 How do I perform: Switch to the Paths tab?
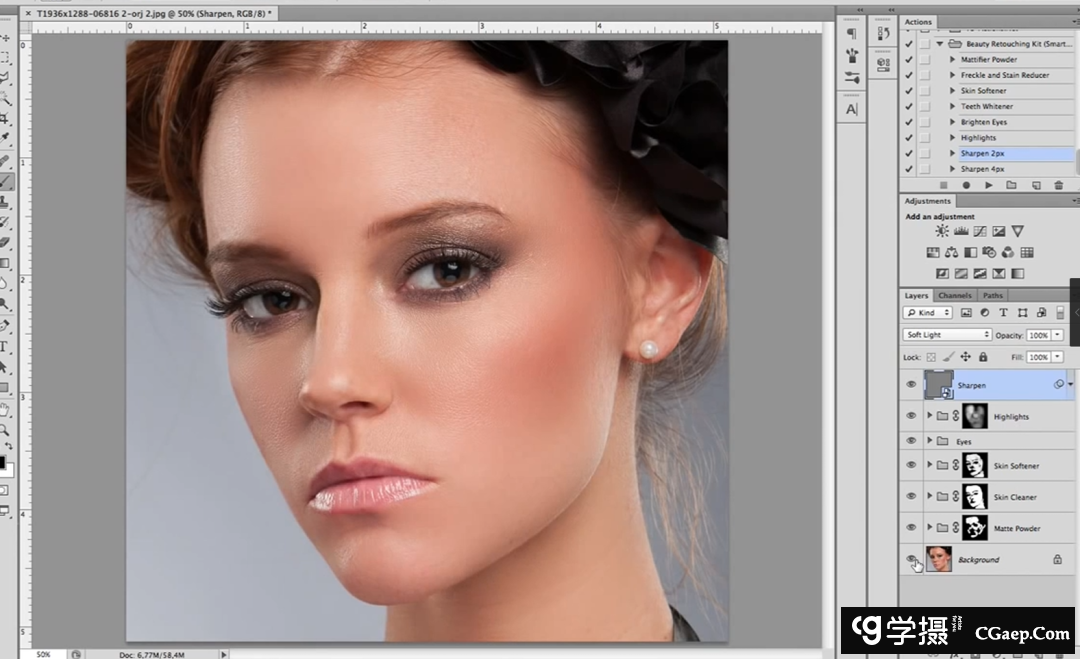coord(992,296)
